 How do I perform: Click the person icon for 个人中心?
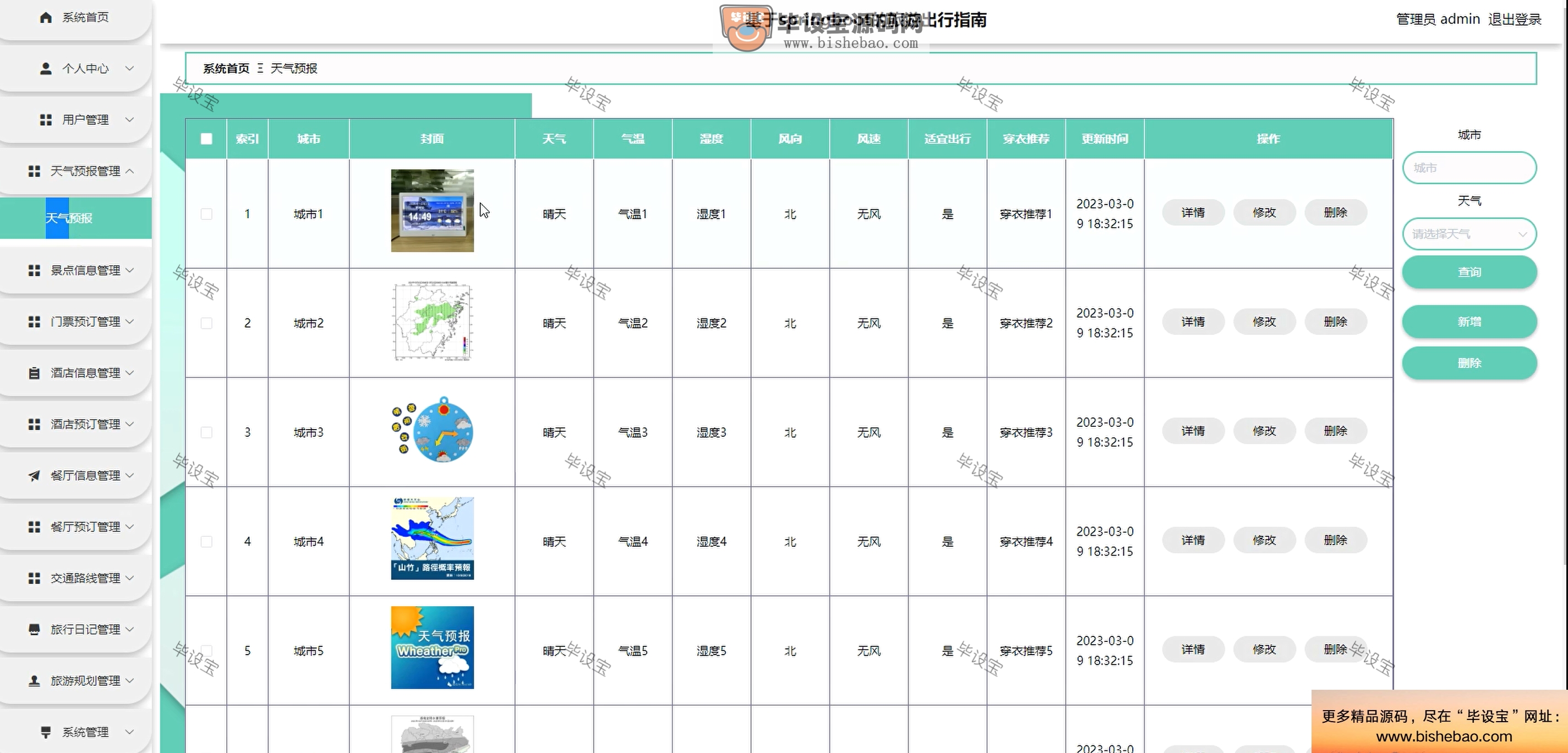[46, 69]
